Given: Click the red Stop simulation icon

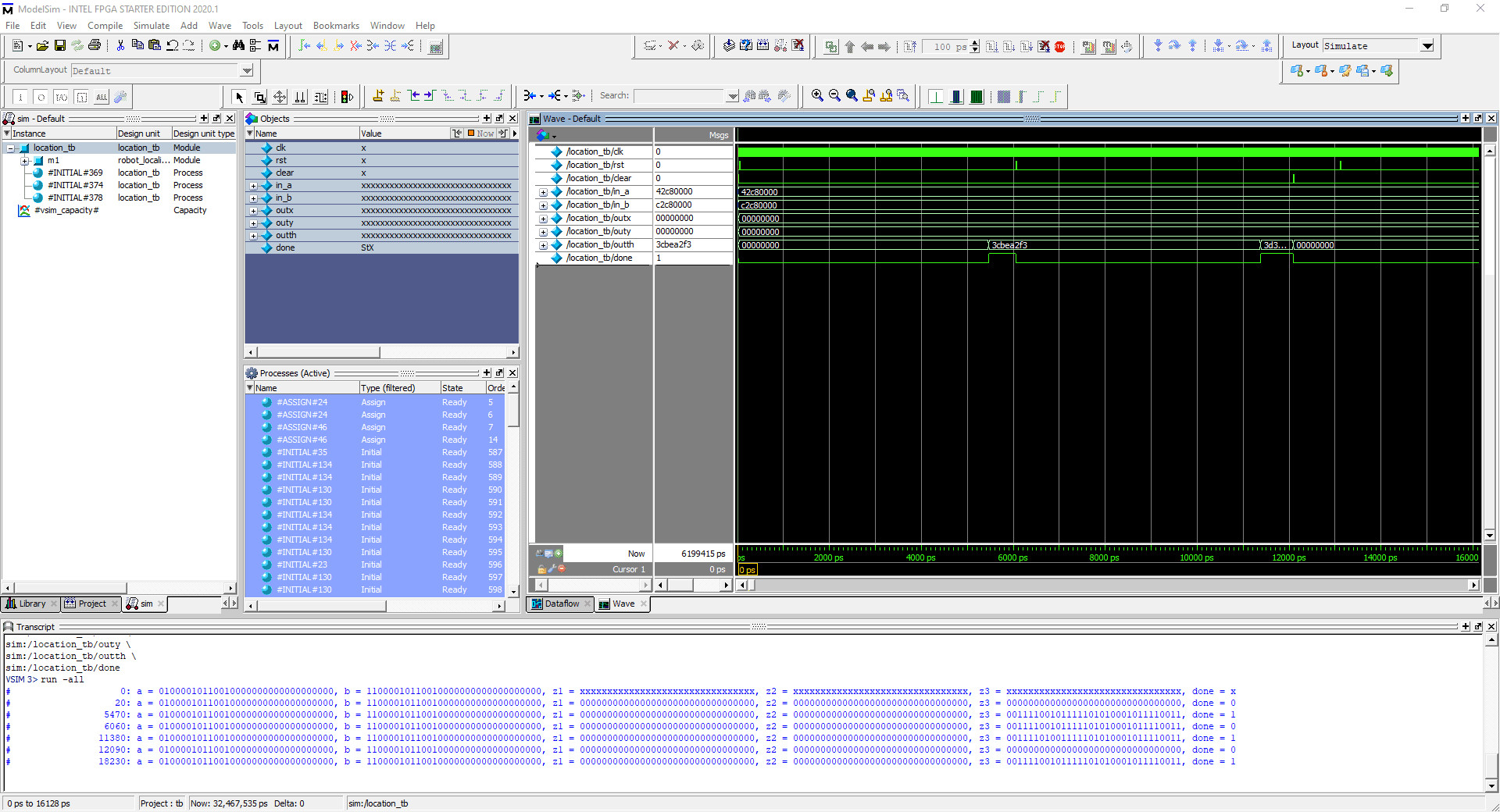Looking at the screenshot, I should [x=1060, y=47].
